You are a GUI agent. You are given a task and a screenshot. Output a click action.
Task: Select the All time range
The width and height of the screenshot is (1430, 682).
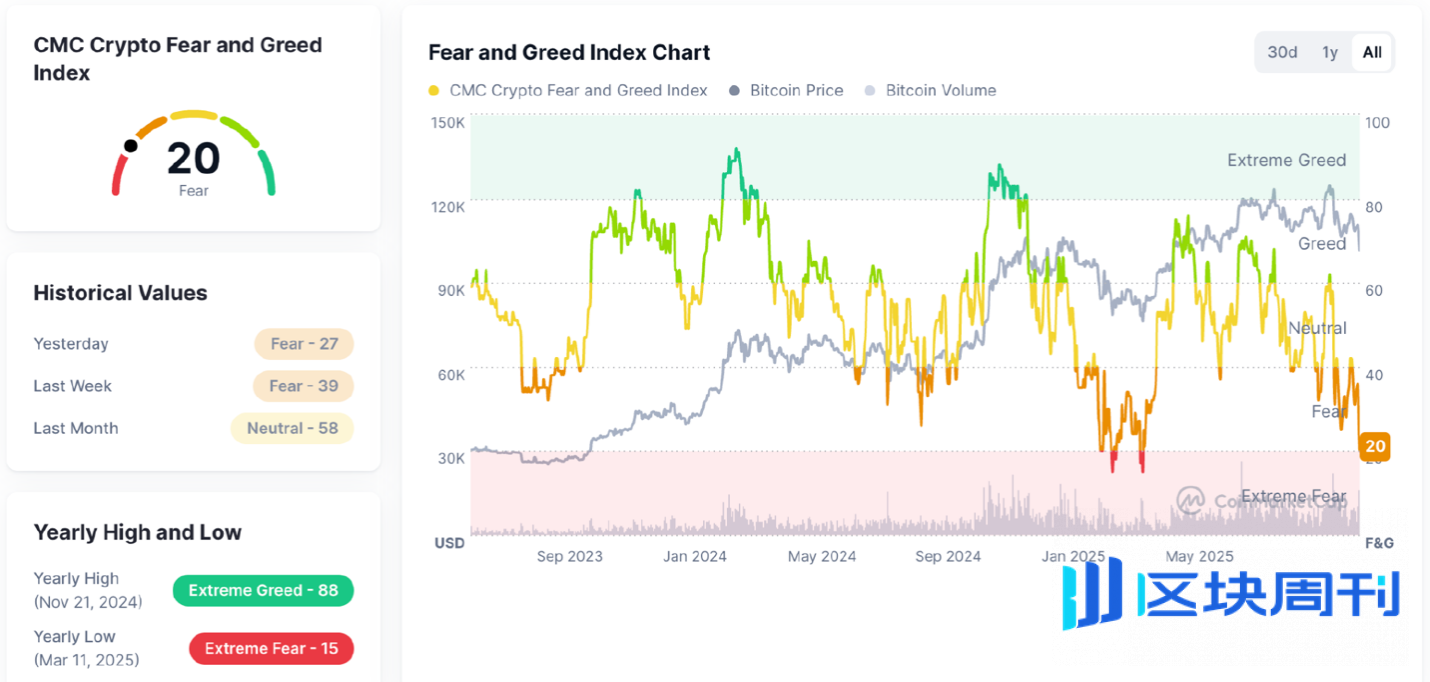click(x=1372, y=52)
